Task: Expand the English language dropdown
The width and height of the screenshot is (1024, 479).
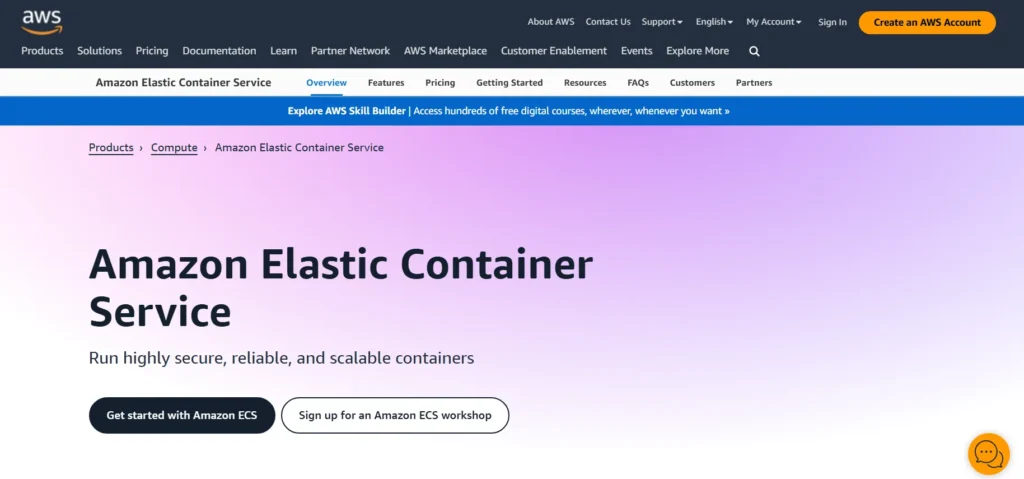Action: click(x=714, y=22)
